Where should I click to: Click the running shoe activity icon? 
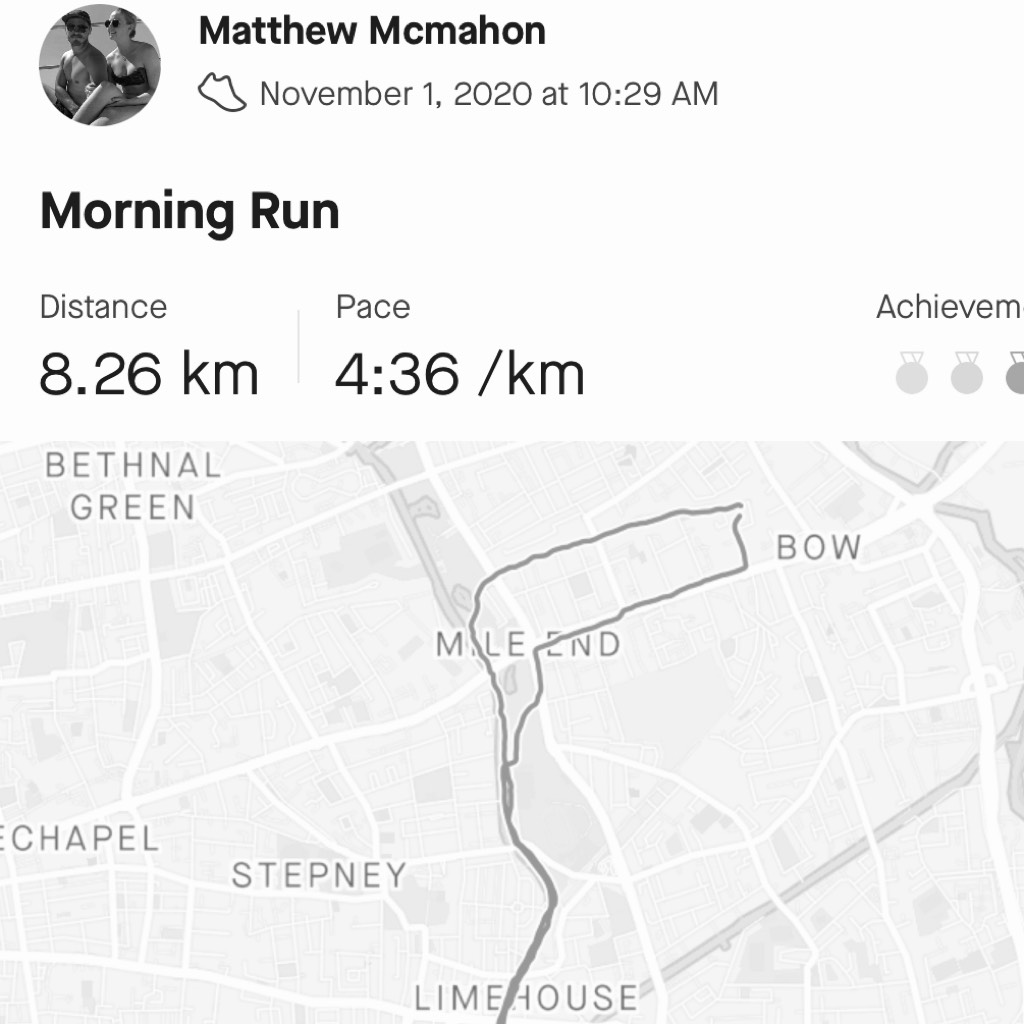222,93
